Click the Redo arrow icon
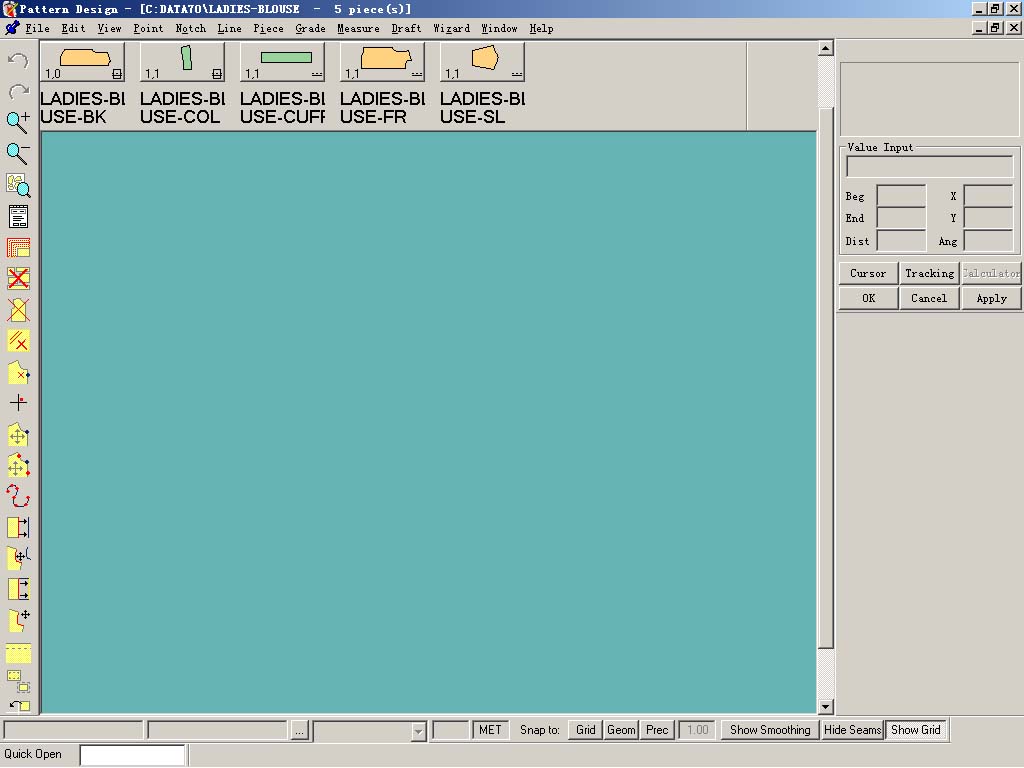This screenshot has height=768, width=1024. tap(18, 91)
